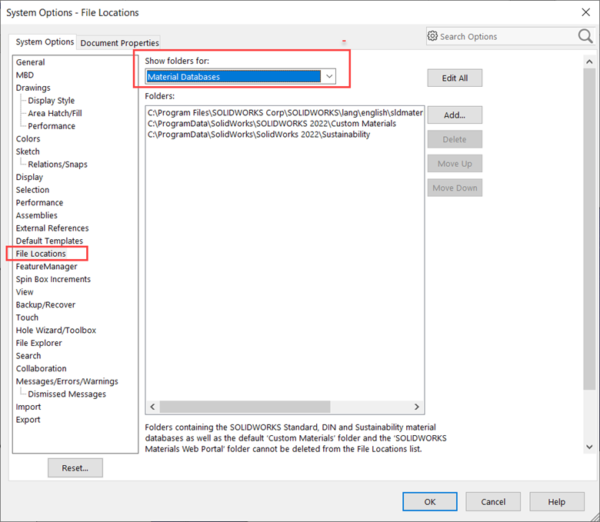This screenshot has height=522, width=600.
Task: Select Area Hatch/Fill option
Action: point(55,113)
